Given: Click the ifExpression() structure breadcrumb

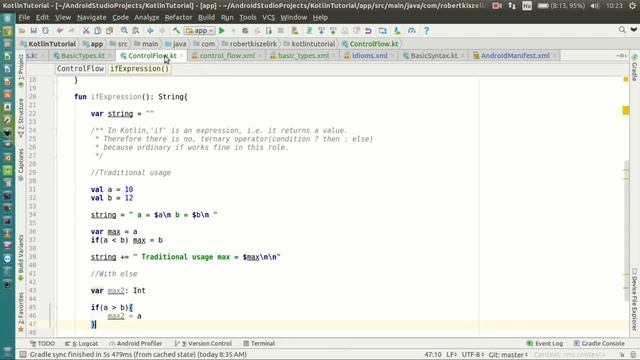Looking at the screenshot, I should (x=139, y=69).
